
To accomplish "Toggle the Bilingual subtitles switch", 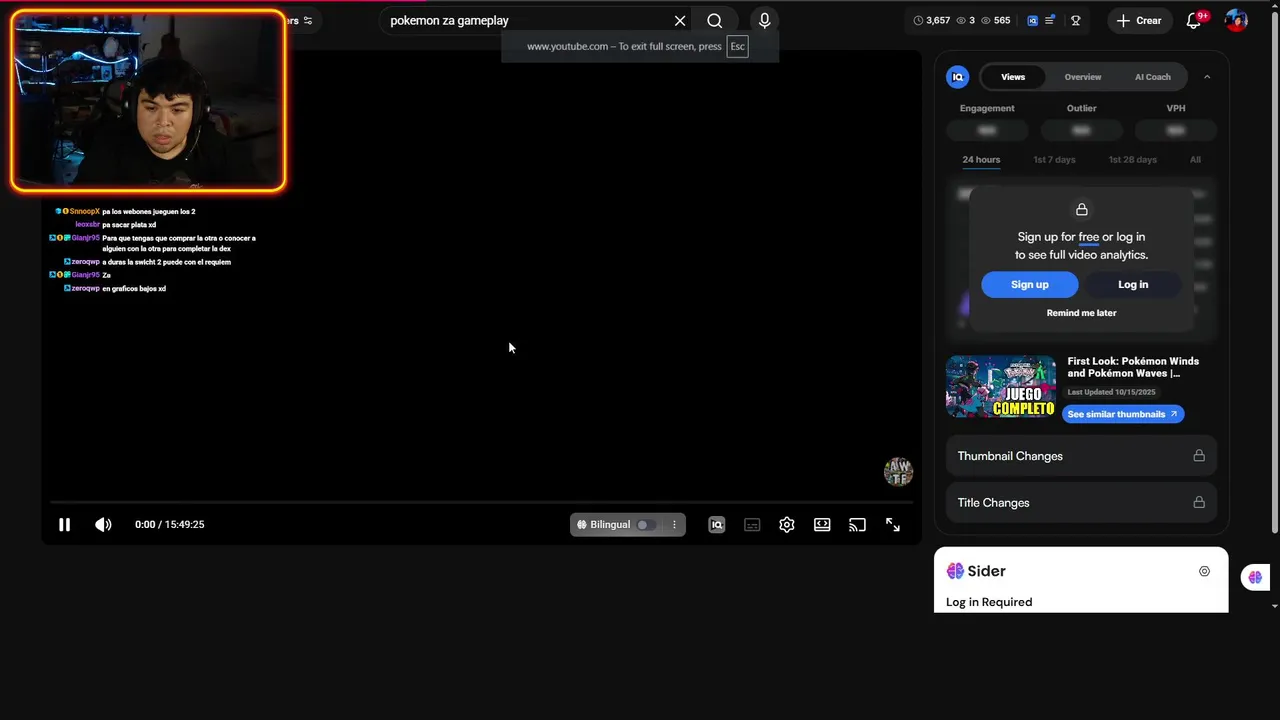I will point(647,524).
